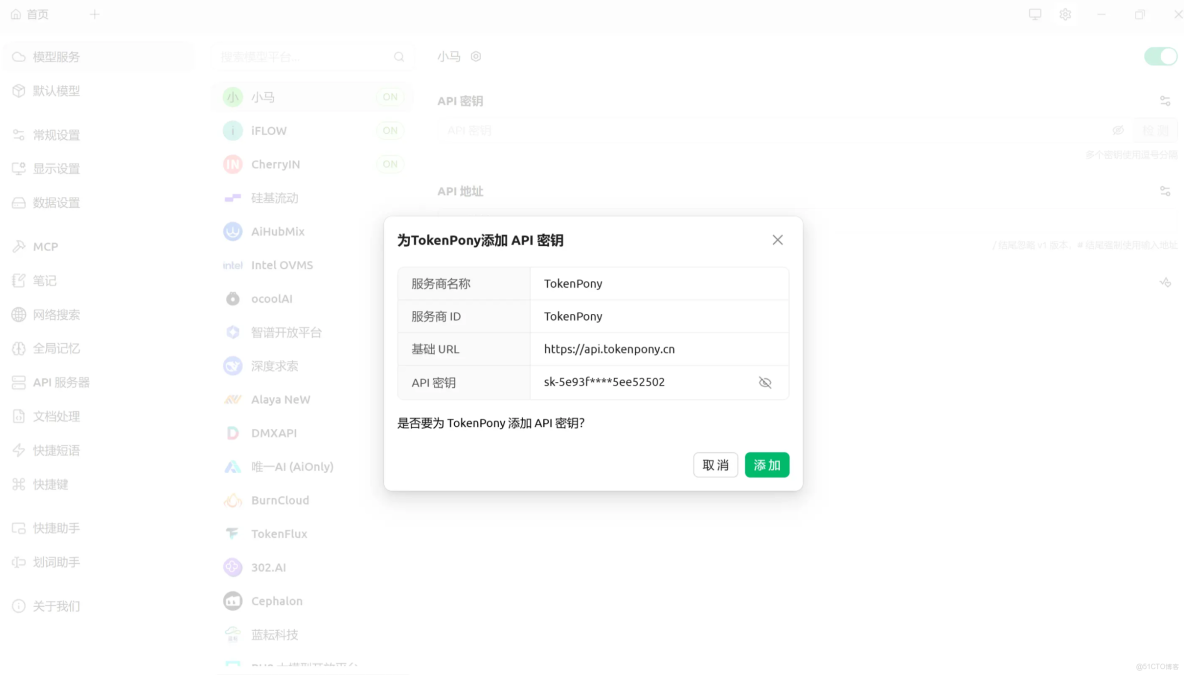The width and height of the screenshot is (1184, 675).
Task: Click the TokenFlux provider logo
Action: 232,533
